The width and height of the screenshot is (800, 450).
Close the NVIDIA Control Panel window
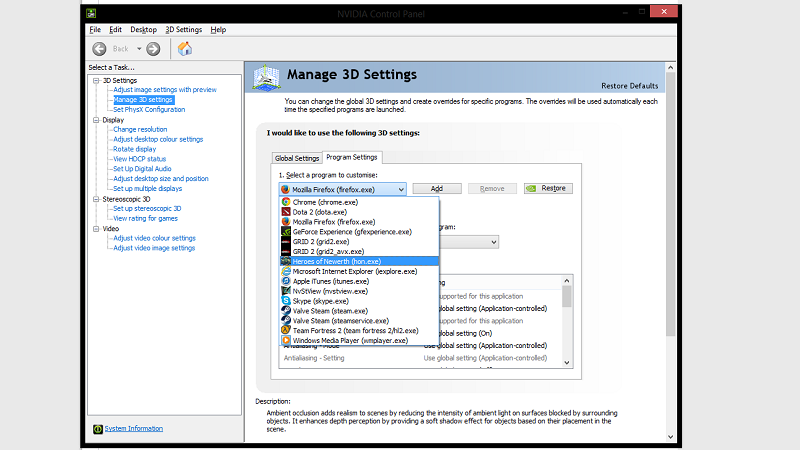[x=664, y=11]
